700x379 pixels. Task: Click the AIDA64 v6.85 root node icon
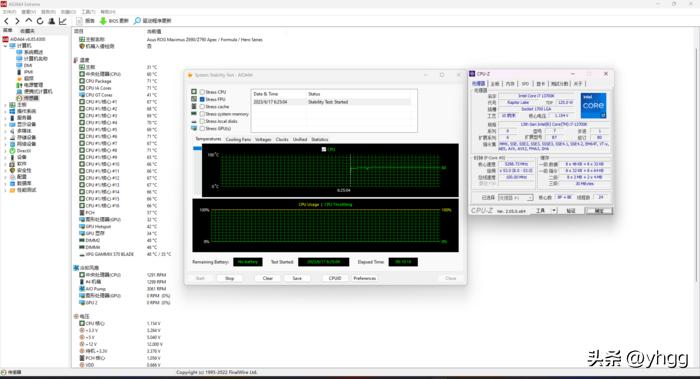pyautogui.click(x=5, y=39)
